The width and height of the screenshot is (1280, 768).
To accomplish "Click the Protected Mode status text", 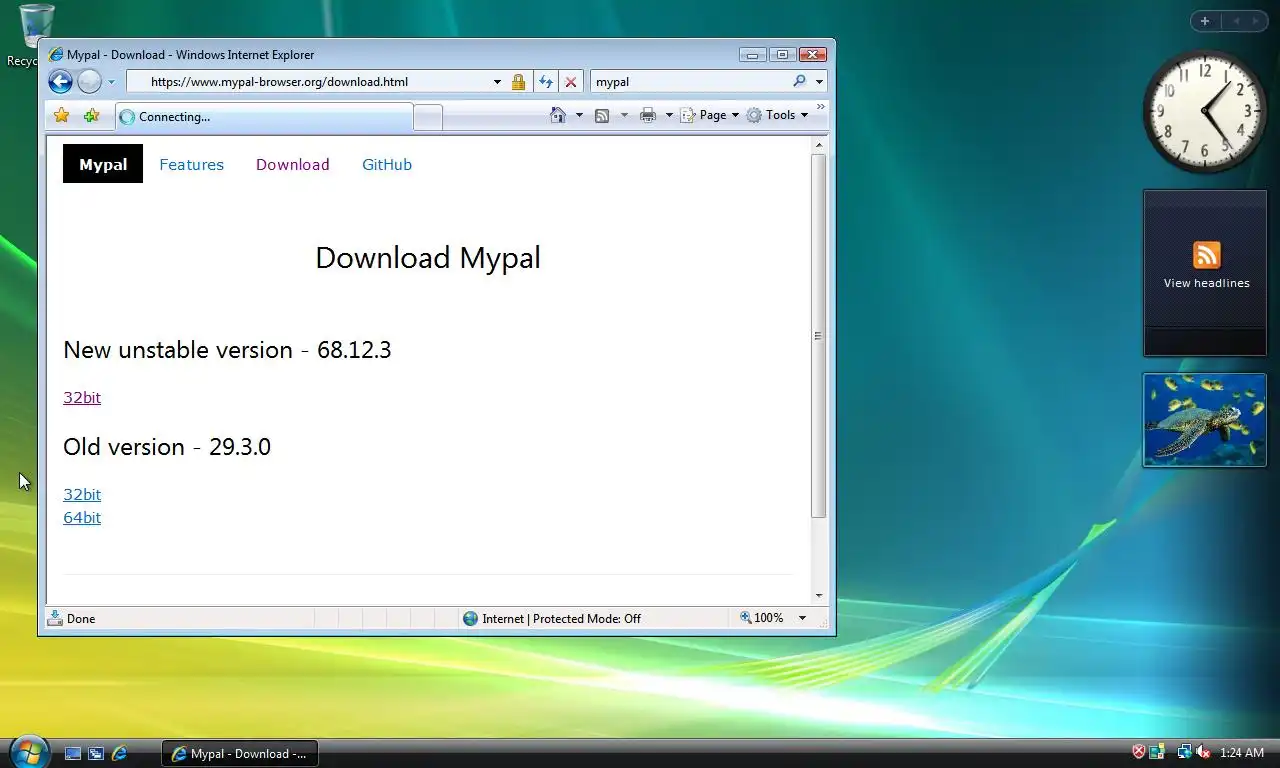I will [561, 618].
